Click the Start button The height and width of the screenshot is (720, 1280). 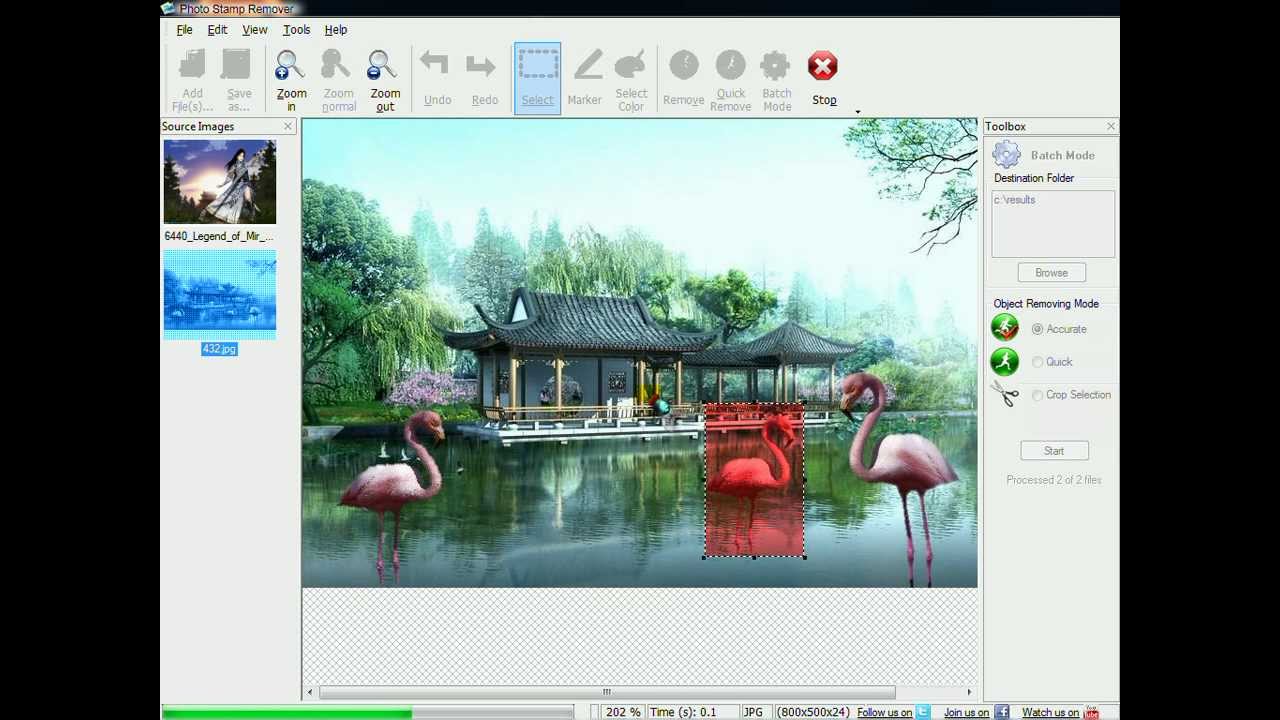pos(1054,451)
